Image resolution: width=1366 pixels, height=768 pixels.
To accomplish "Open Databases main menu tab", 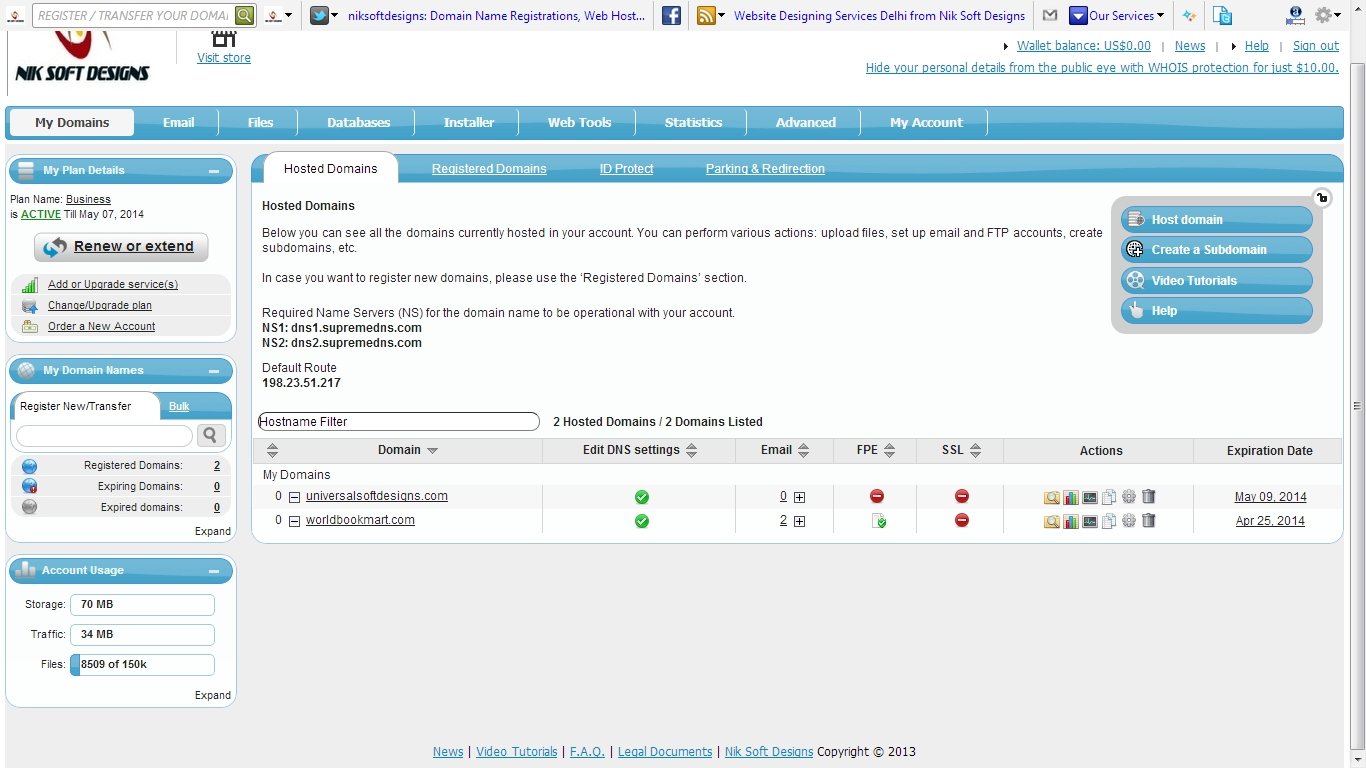I will coord(359,123).
